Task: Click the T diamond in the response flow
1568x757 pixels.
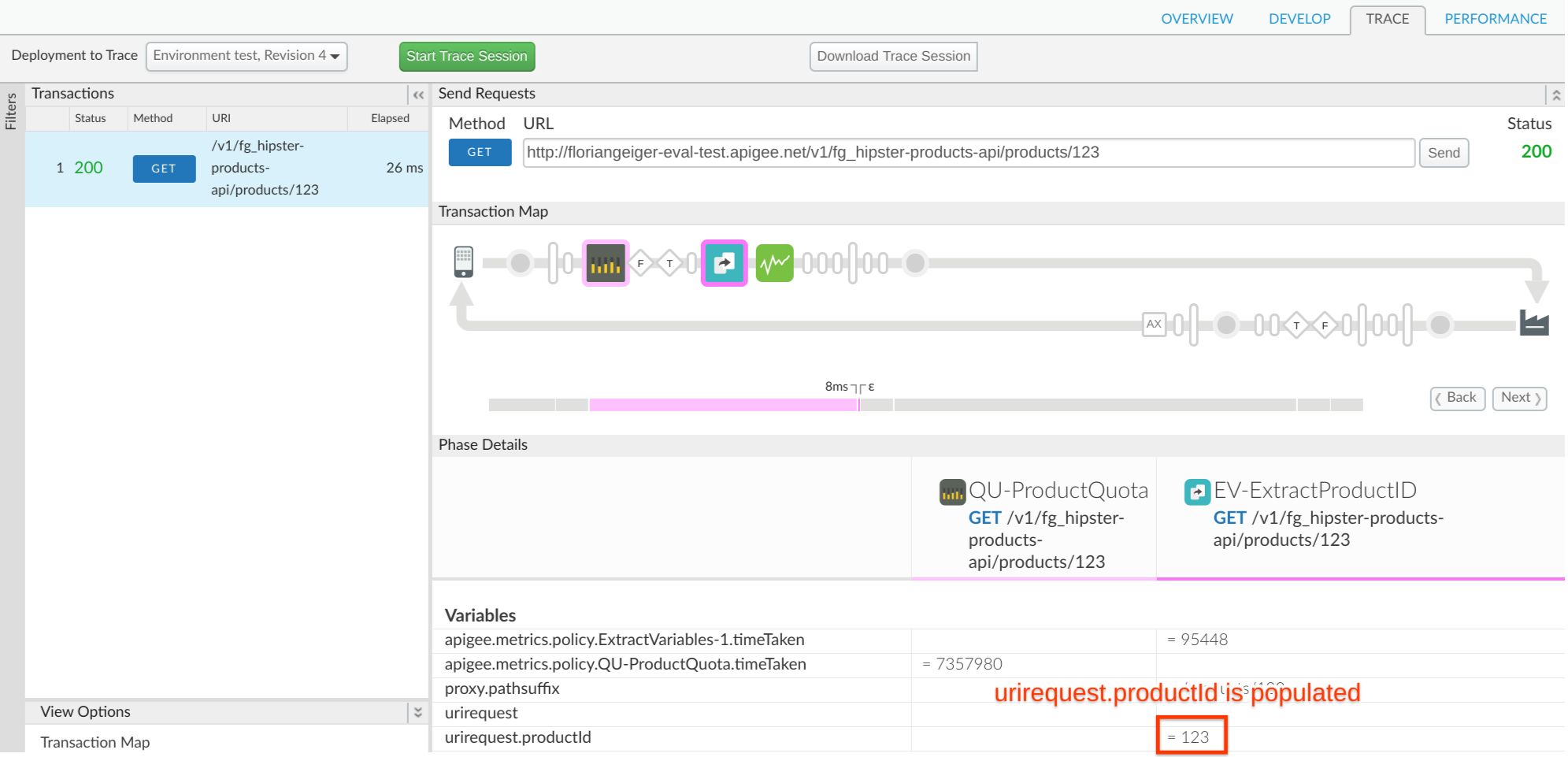Action: coord(1296,325)
